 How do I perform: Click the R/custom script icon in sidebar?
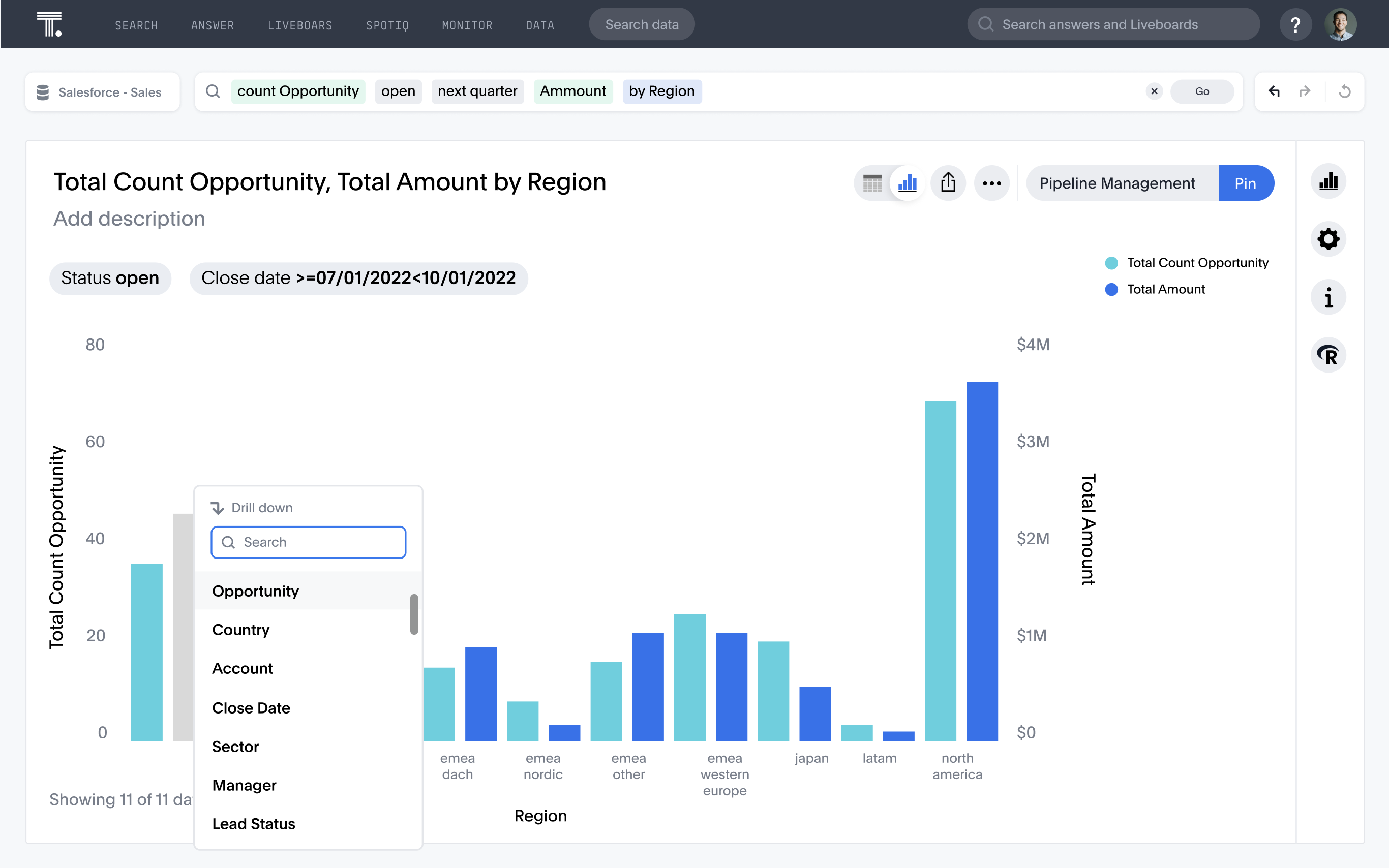(1328, 355)
